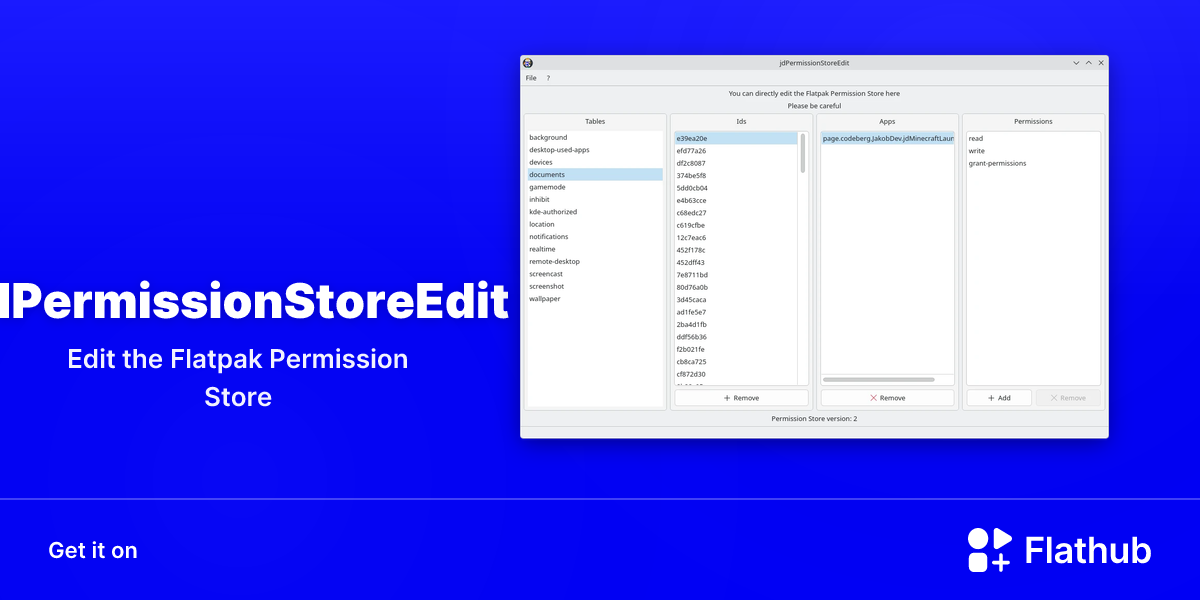The width and height of the screenshot is (1200, 600).
Task: Click the Add permission button
Action: click(x=999, y=398)
